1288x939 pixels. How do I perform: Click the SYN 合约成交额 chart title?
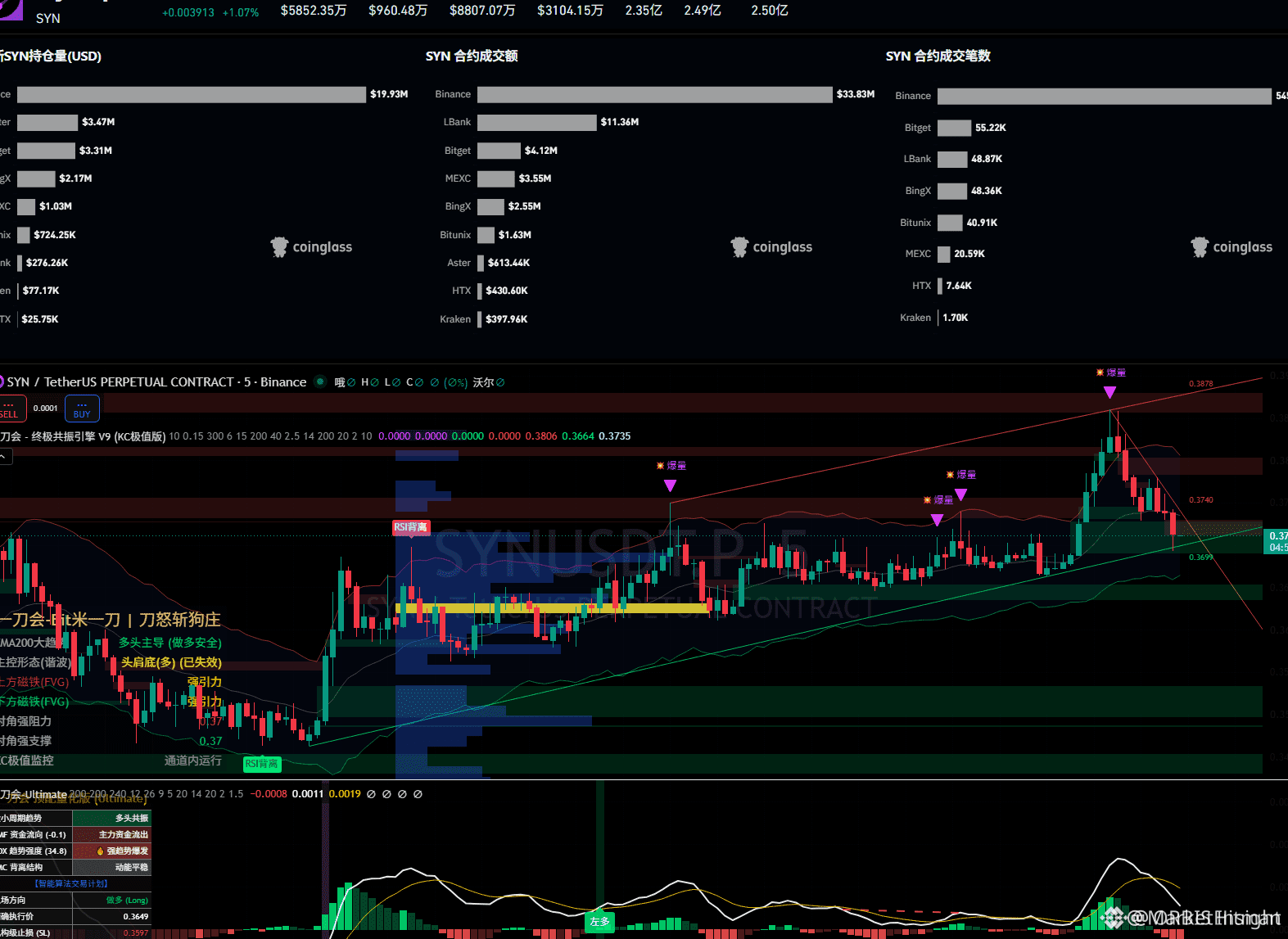click(x=472, y=56)
